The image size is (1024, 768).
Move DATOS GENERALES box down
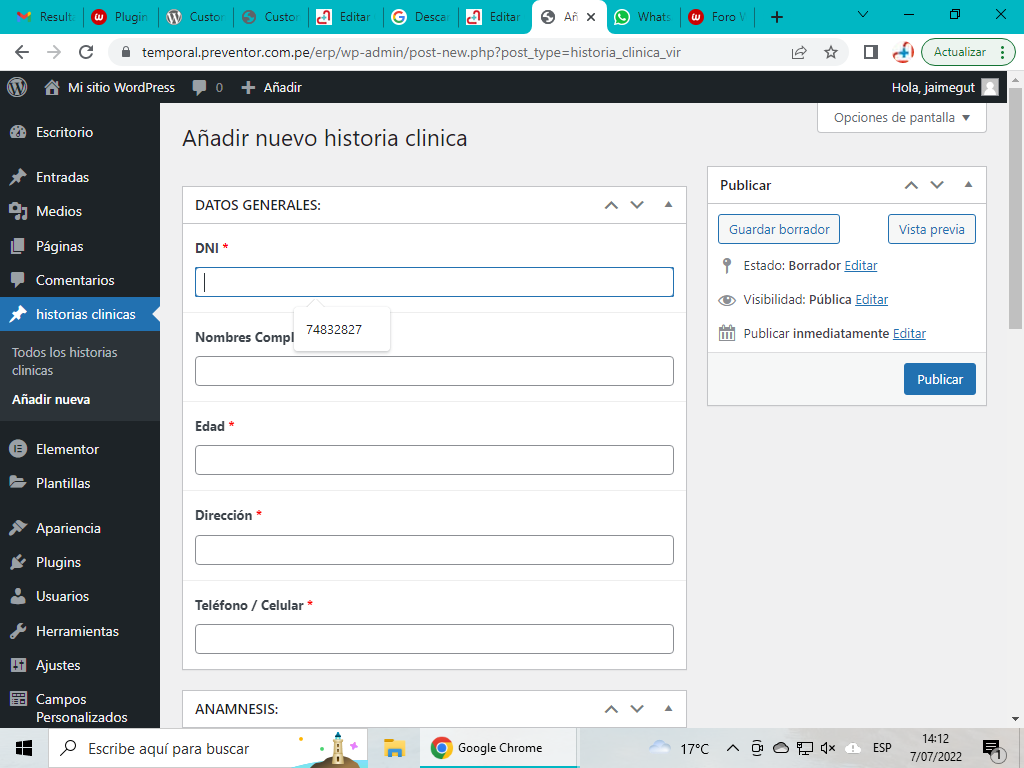pos(637,205)
